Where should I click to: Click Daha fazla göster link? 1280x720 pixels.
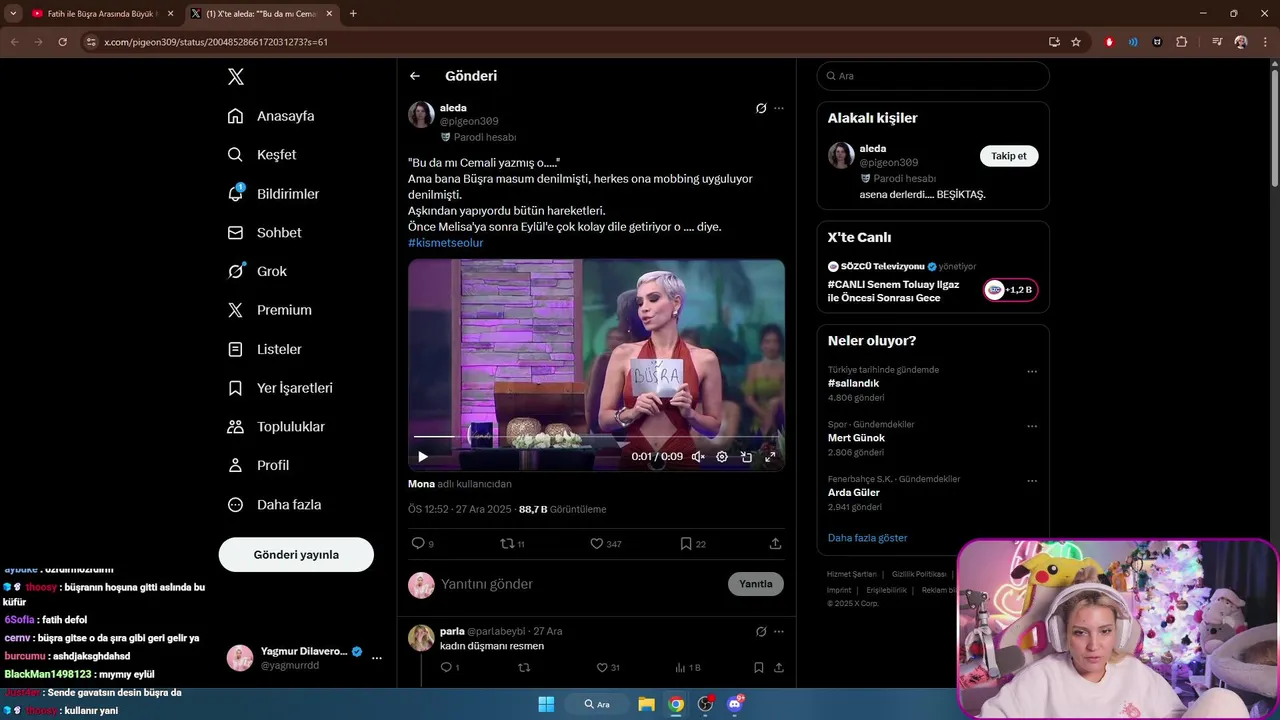coord(867,538)
